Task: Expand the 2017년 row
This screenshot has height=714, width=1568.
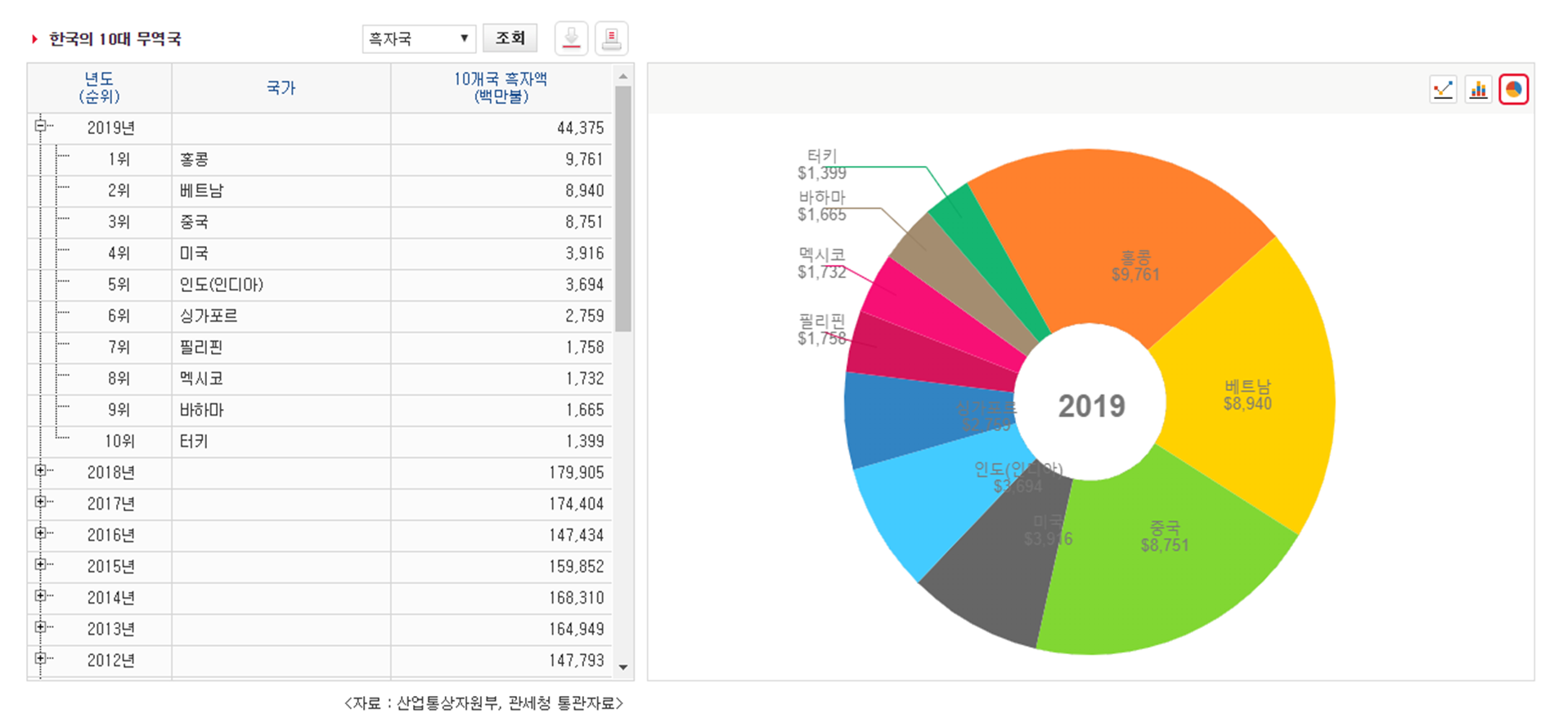Action: tap(40, 501)
